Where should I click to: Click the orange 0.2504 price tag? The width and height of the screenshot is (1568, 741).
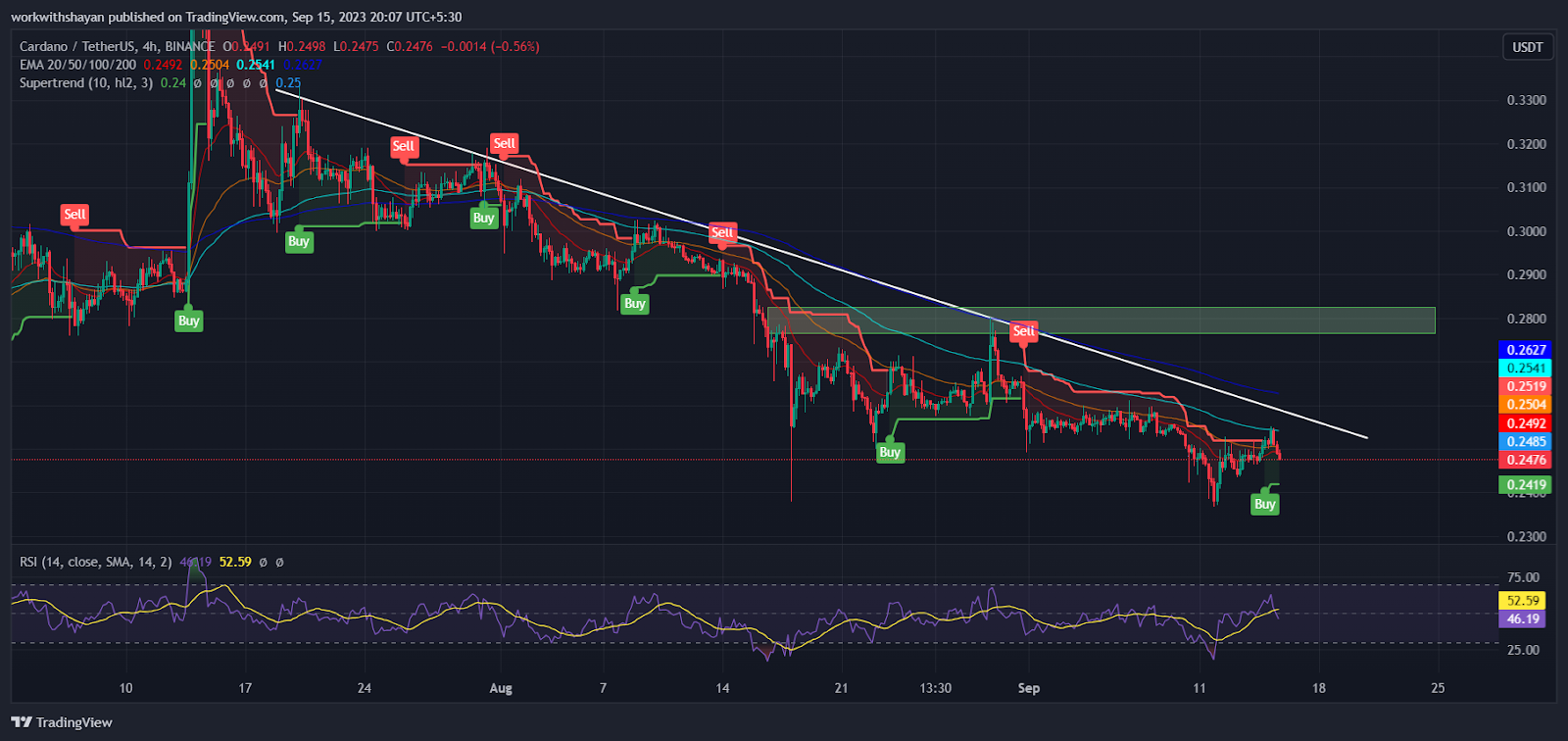pos(1526,404)
